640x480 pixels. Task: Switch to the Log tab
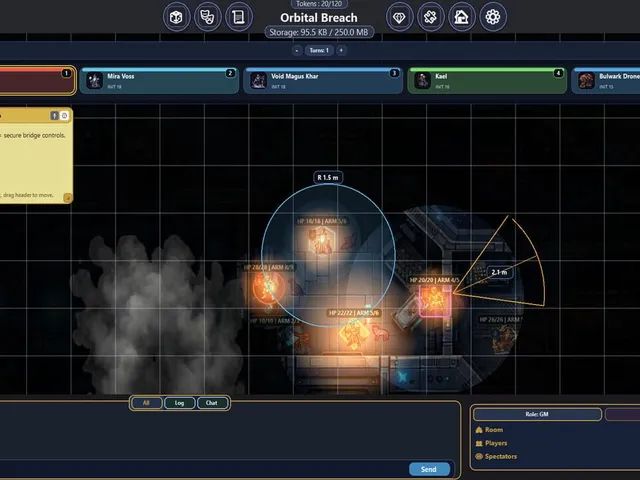tap(180, 403)
